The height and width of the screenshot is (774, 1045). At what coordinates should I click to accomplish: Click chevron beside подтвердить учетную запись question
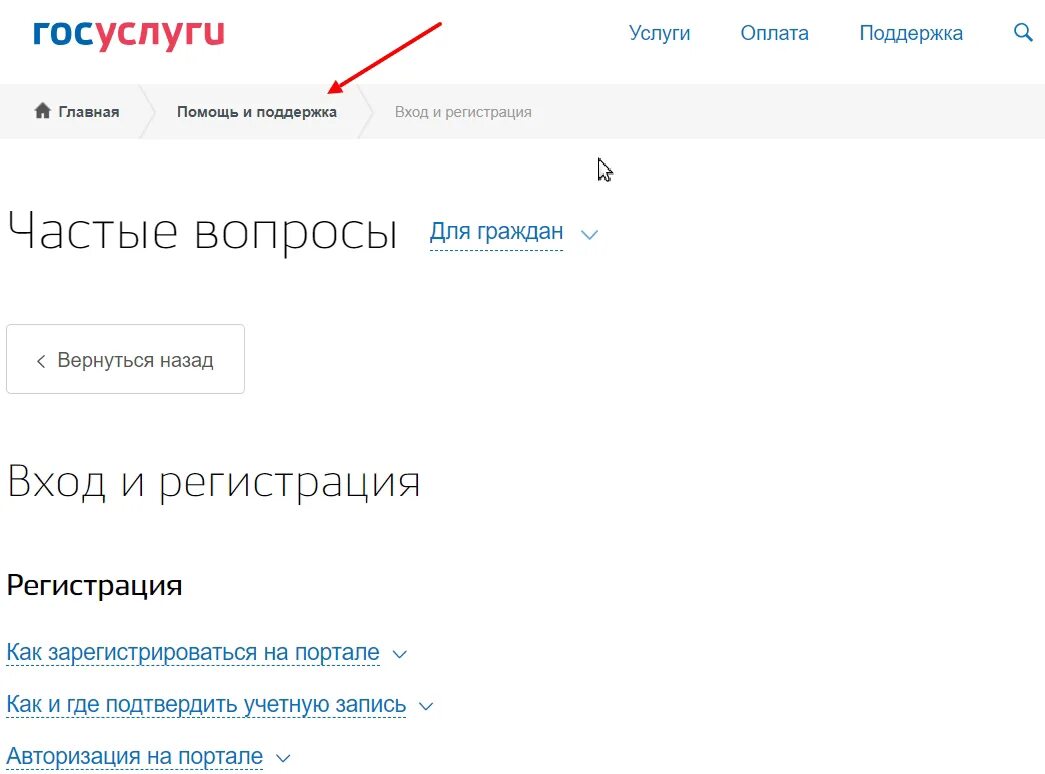[x=426, y=706]
